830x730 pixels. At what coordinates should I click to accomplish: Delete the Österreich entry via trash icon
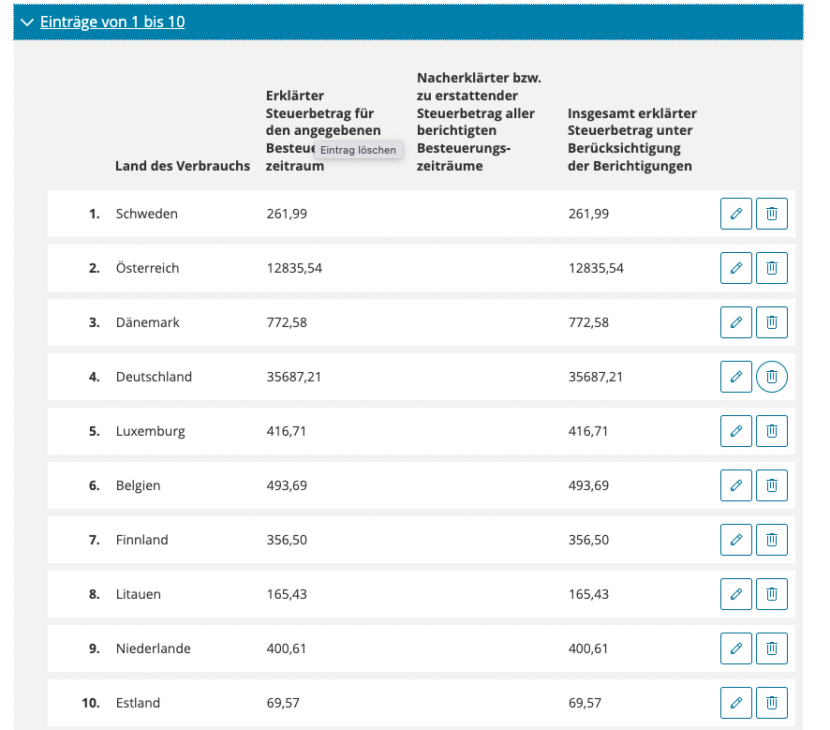click(772, 268)
